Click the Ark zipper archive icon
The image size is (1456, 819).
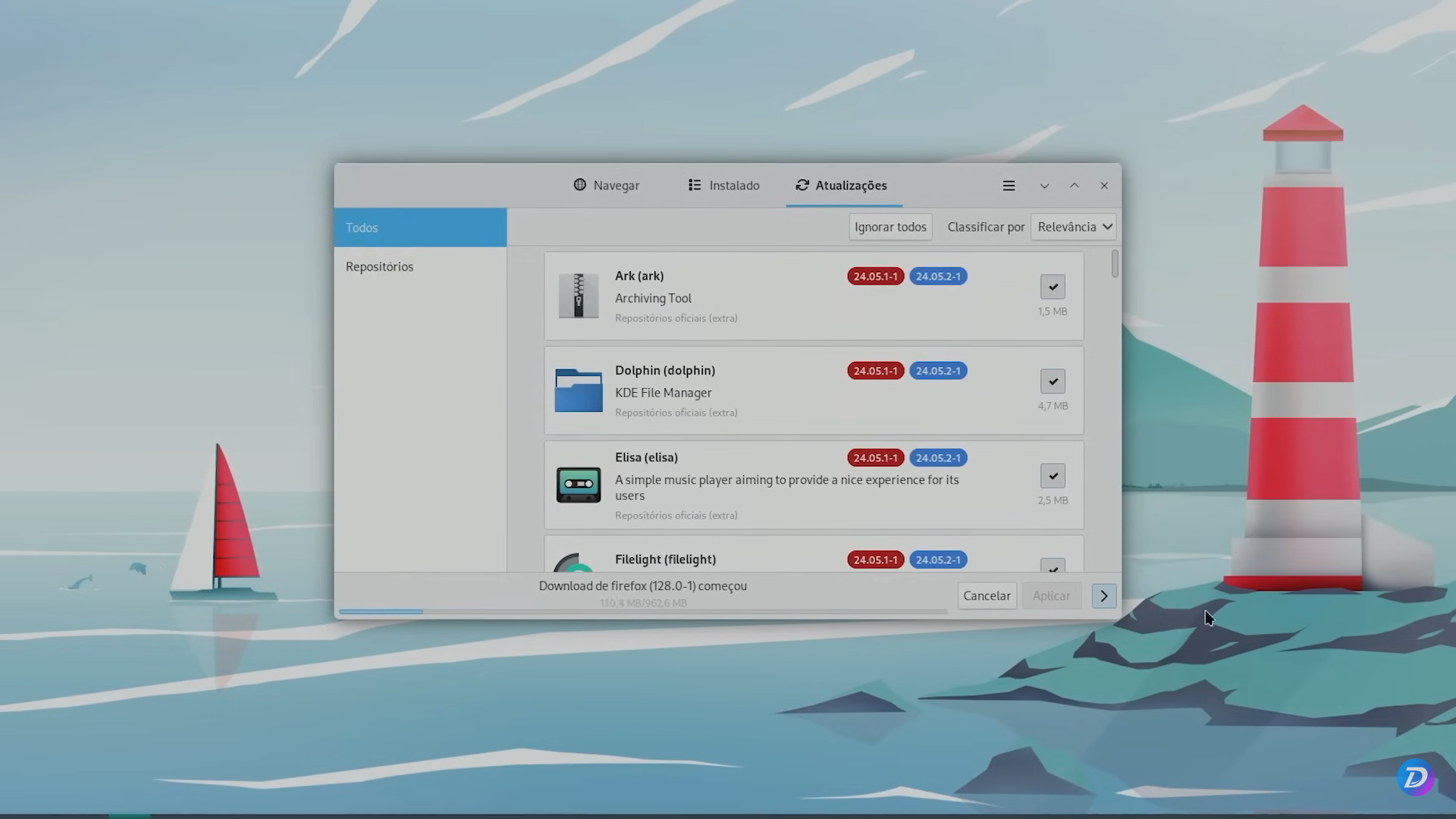point(578,296)
